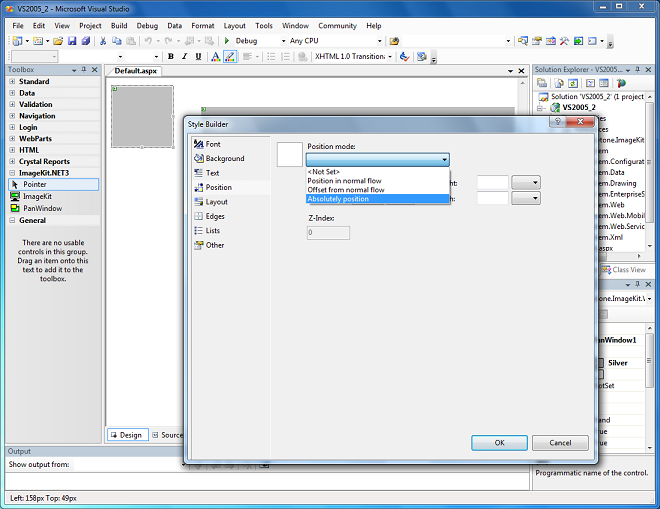Choose Offset from normal flow option

click(378, 190)
